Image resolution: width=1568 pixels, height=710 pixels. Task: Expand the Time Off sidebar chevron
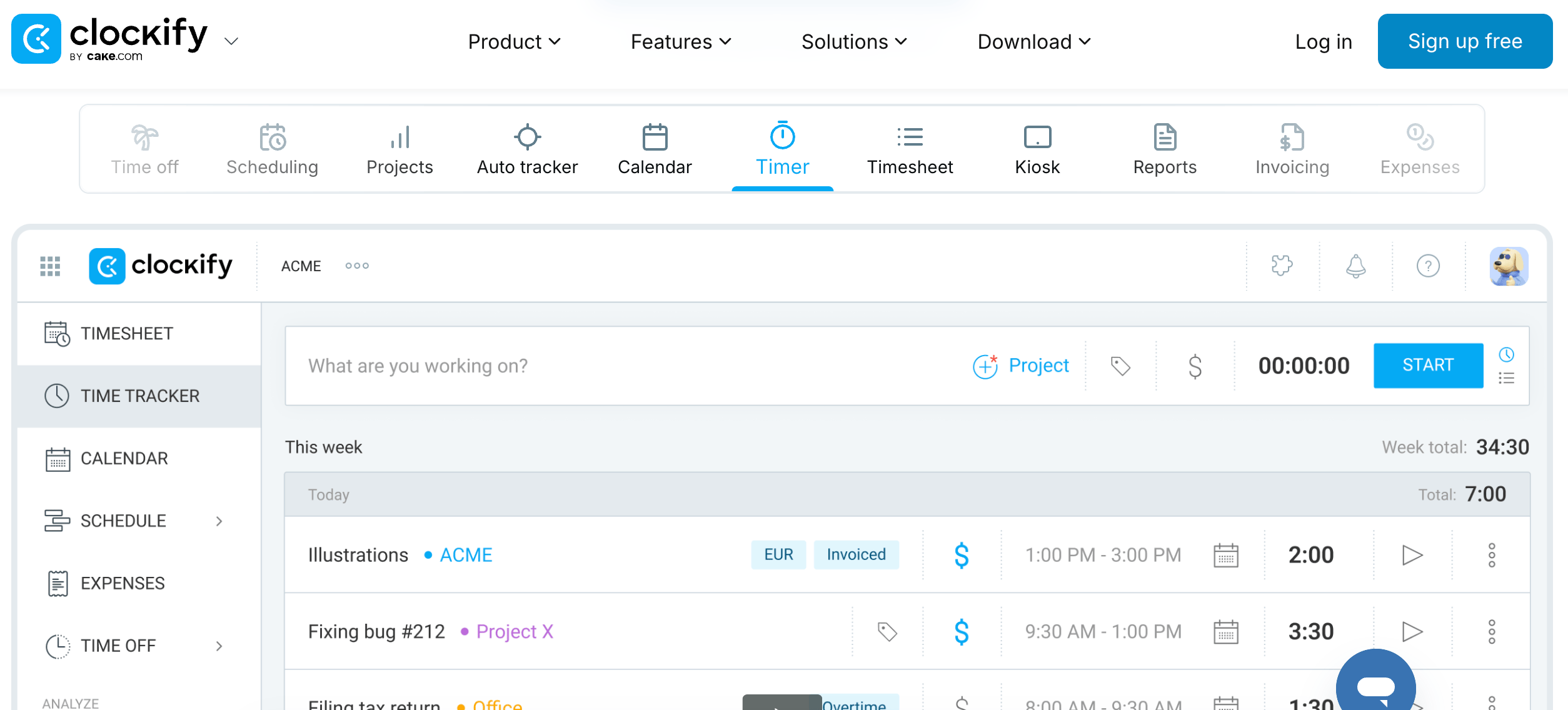(219, 646)
